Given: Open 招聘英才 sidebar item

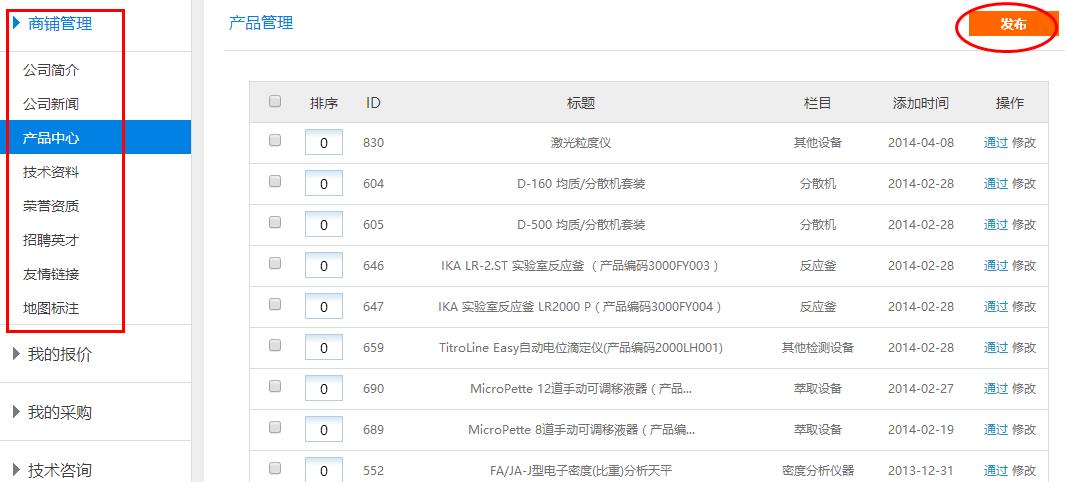Looking at the screenshot, I should click(51, 240).
